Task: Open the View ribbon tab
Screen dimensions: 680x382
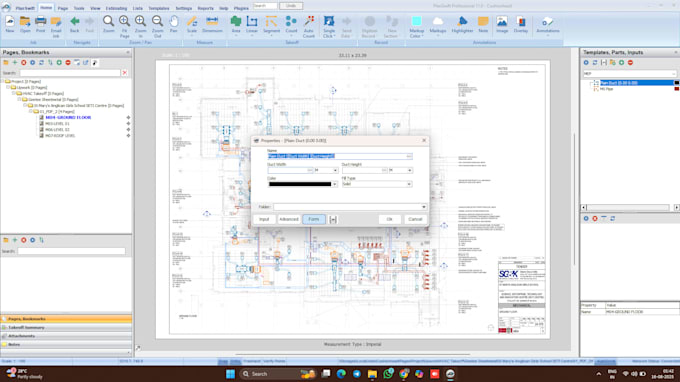Action: pyautogui.click(x=95, y=8)
